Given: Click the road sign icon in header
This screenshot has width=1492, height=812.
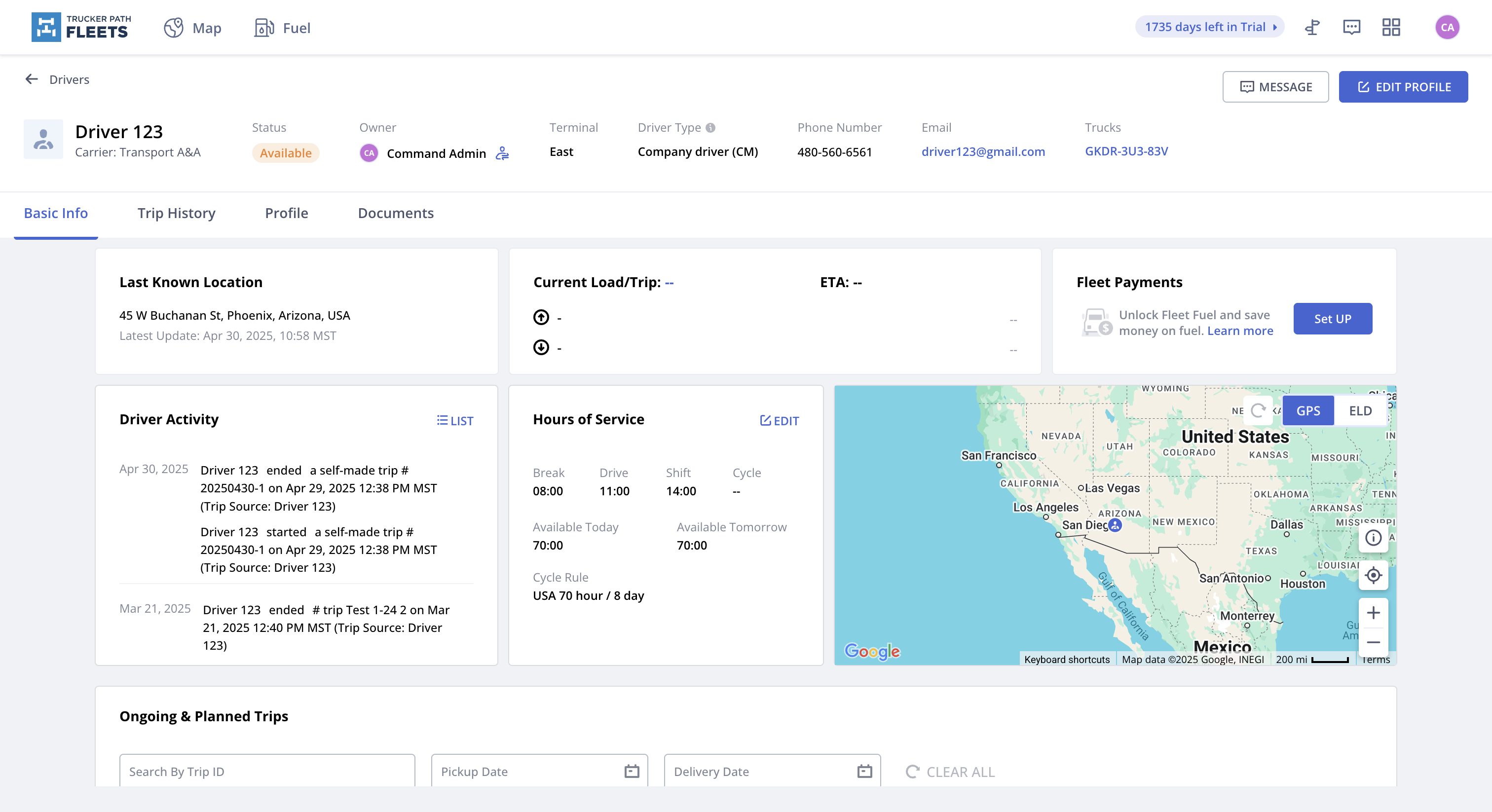Looking at the screenshot, I should pyautogui.click(x=1312, y=27).
